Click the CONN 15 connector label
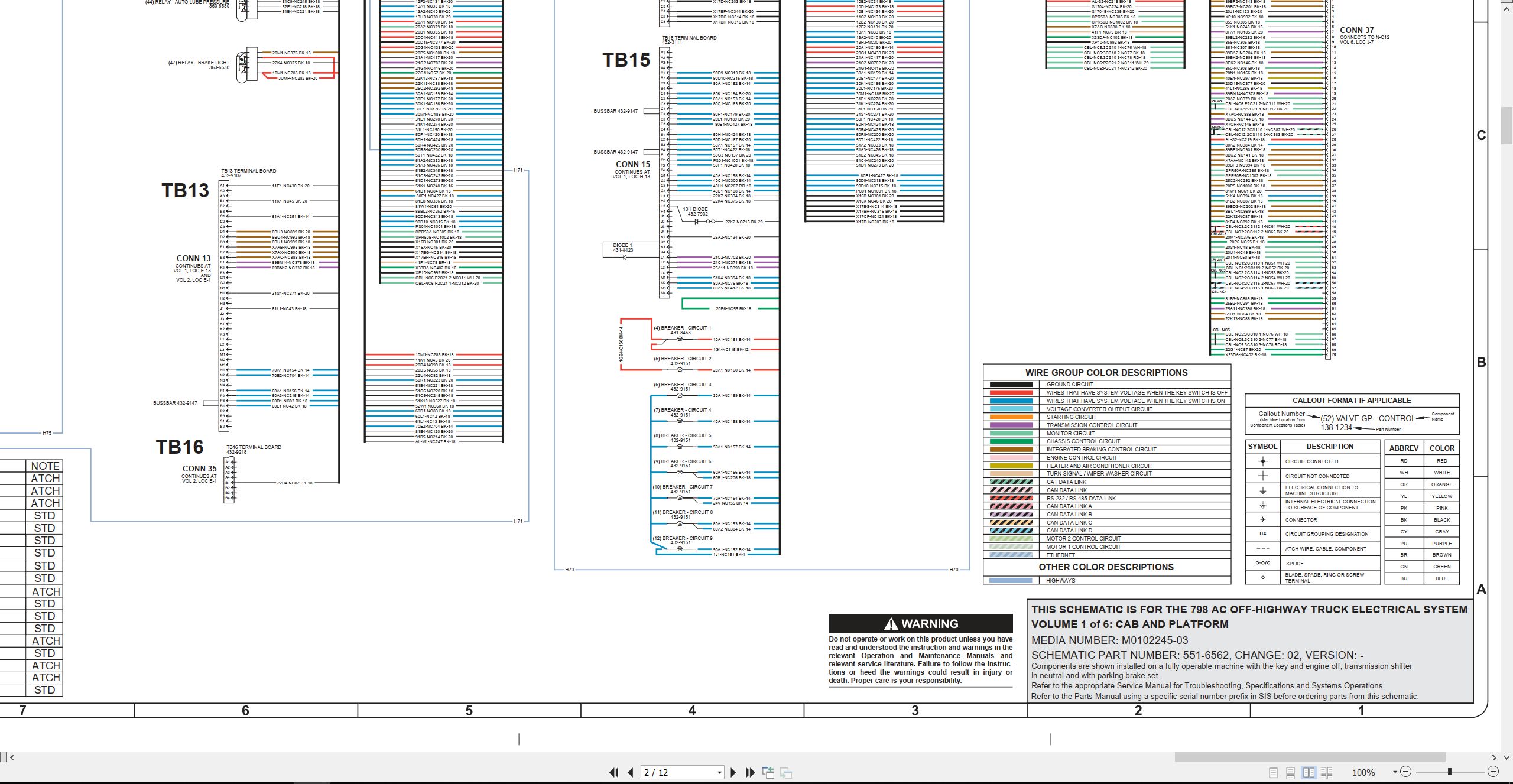This screenshot has height=784, width=1513. tap(632, 164)
